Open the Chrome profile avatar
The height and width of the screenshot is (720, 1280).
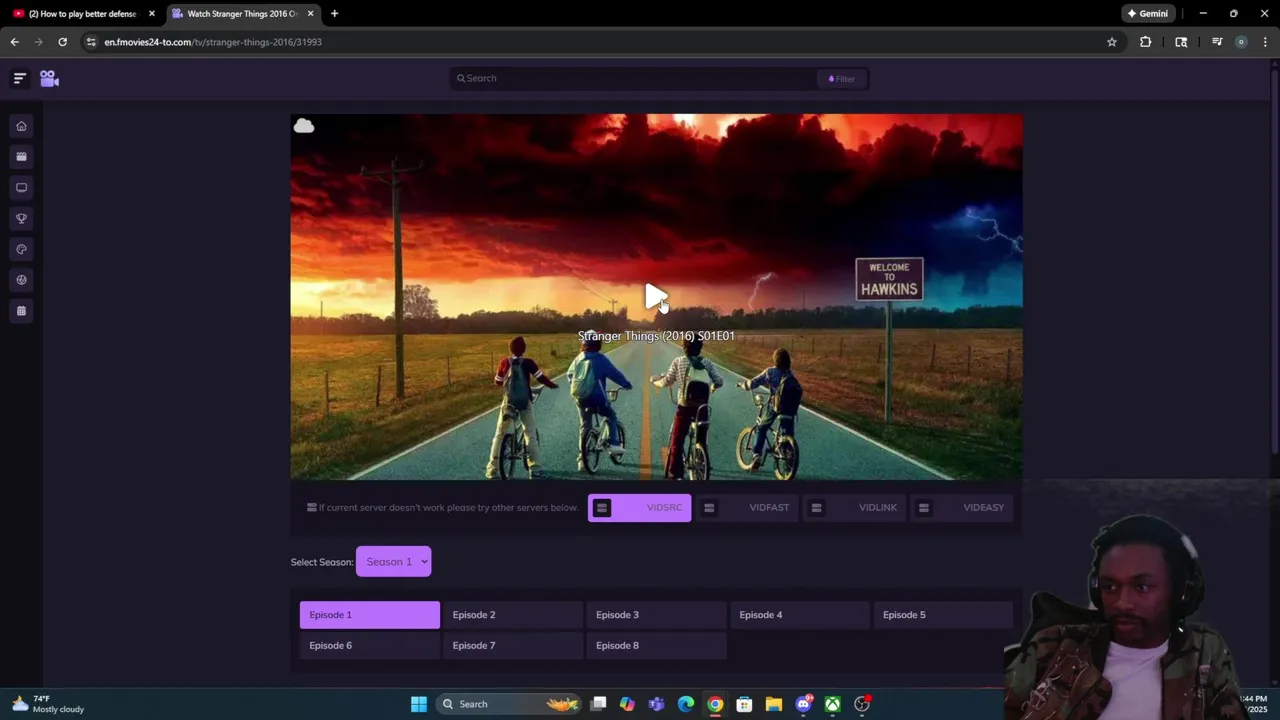point(1241,42)
